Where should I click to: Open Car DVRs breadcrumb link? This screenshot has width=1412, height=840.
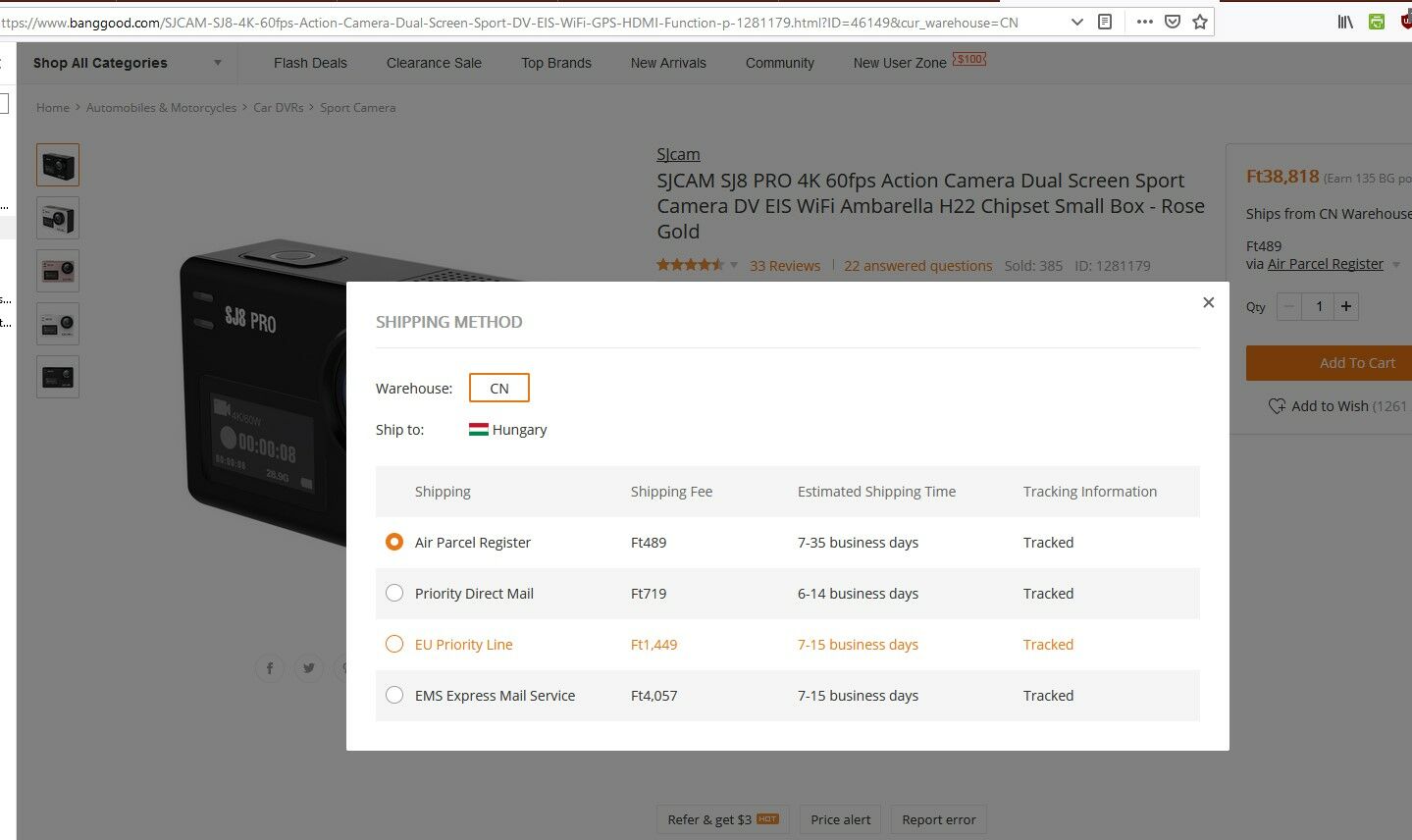click(x=278, y=108)
